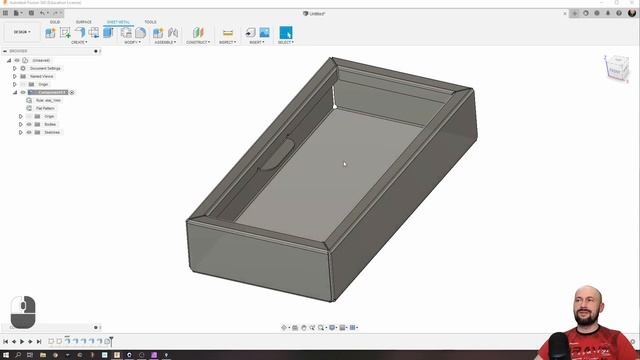The height and width of the screenshot is (360, 640).
Task: Open the Help question mark icon
Action: (x=619, y=13)
